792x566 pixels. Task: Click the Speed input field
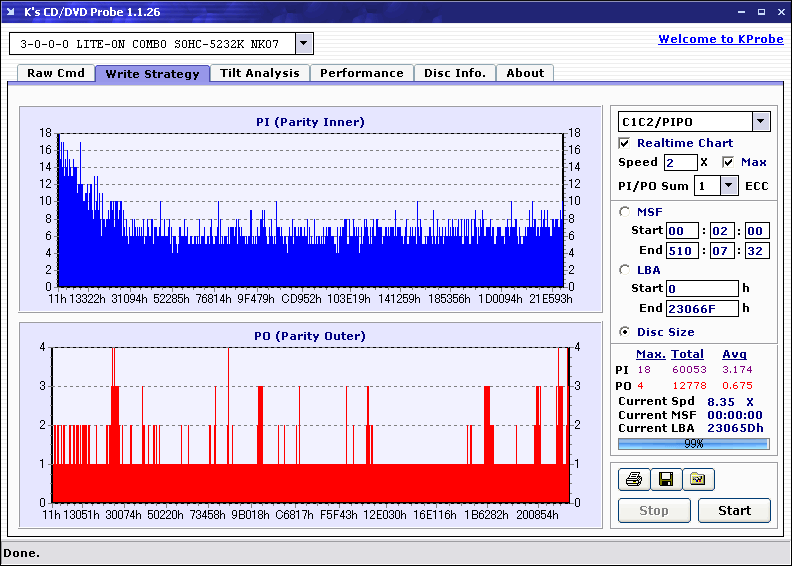pos(680,162)
